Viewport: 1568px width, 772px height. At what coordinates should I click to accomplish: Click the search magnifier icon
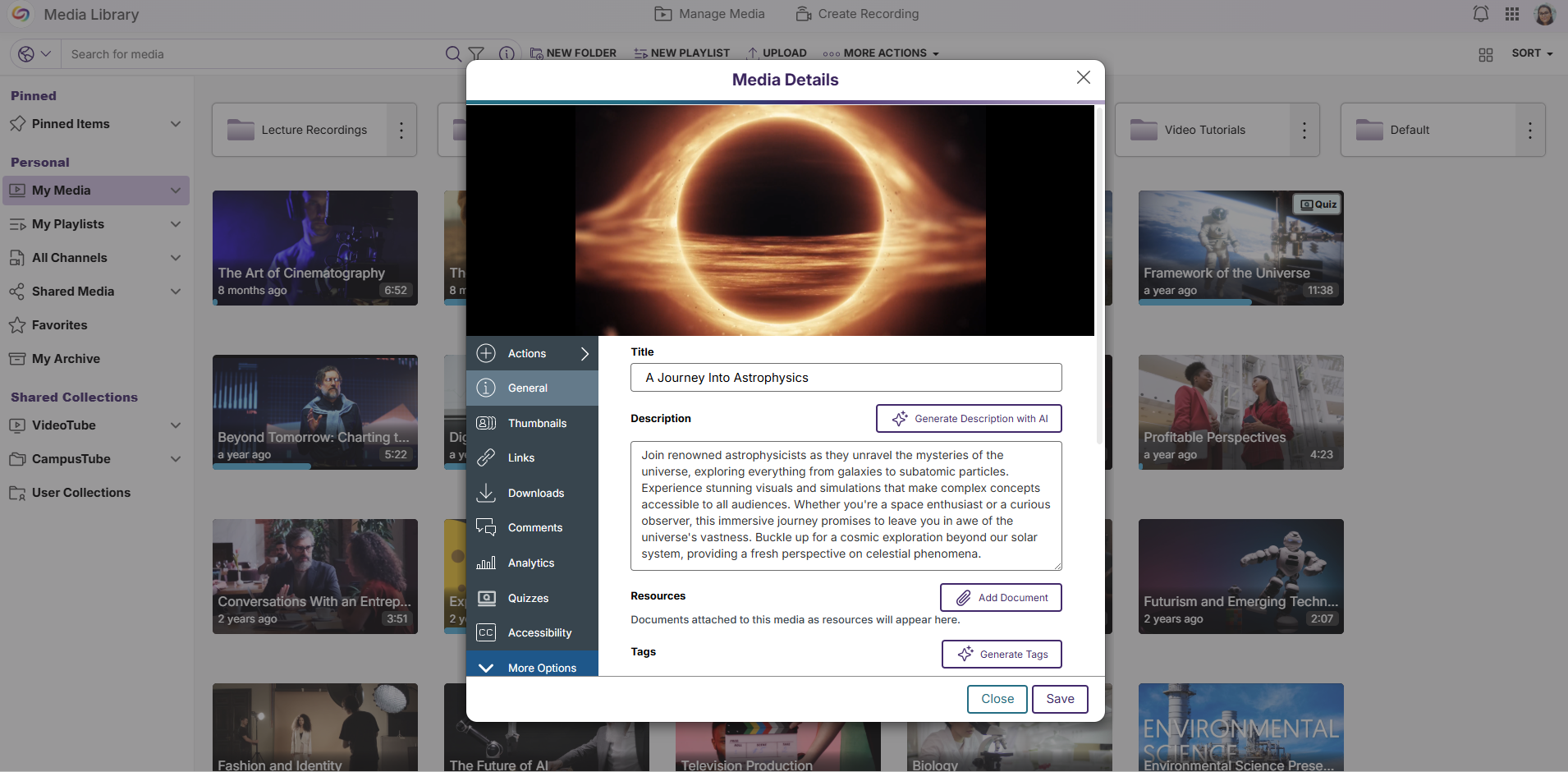point(452,54)
